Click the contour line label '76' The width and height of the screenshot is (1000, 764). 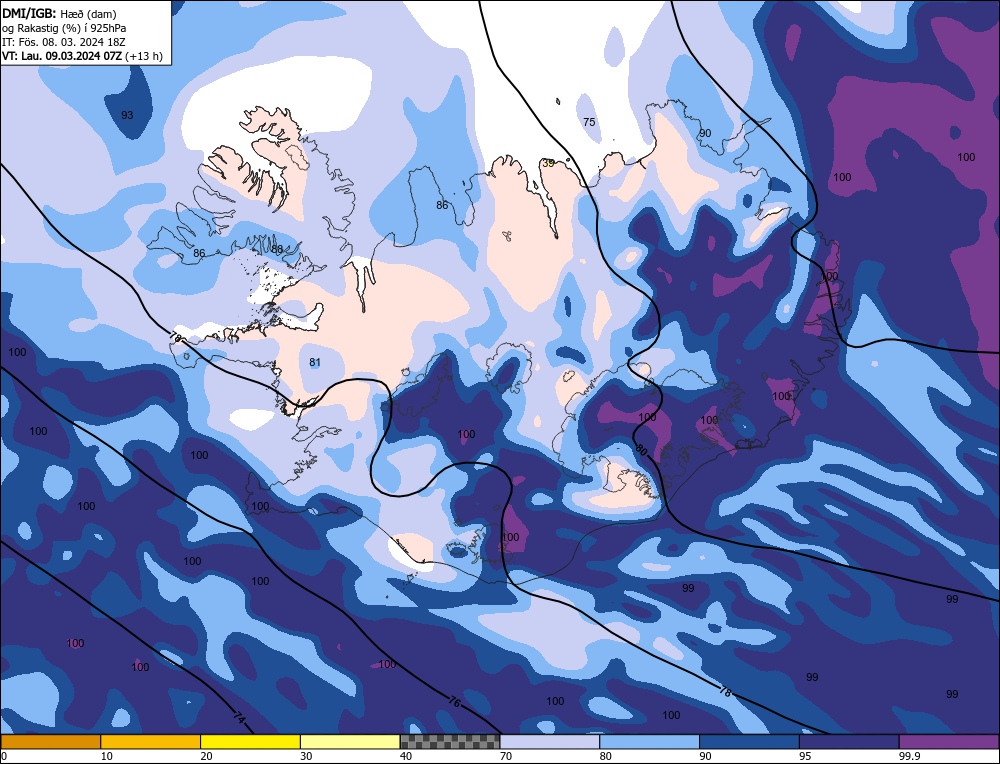pos(454,702)
